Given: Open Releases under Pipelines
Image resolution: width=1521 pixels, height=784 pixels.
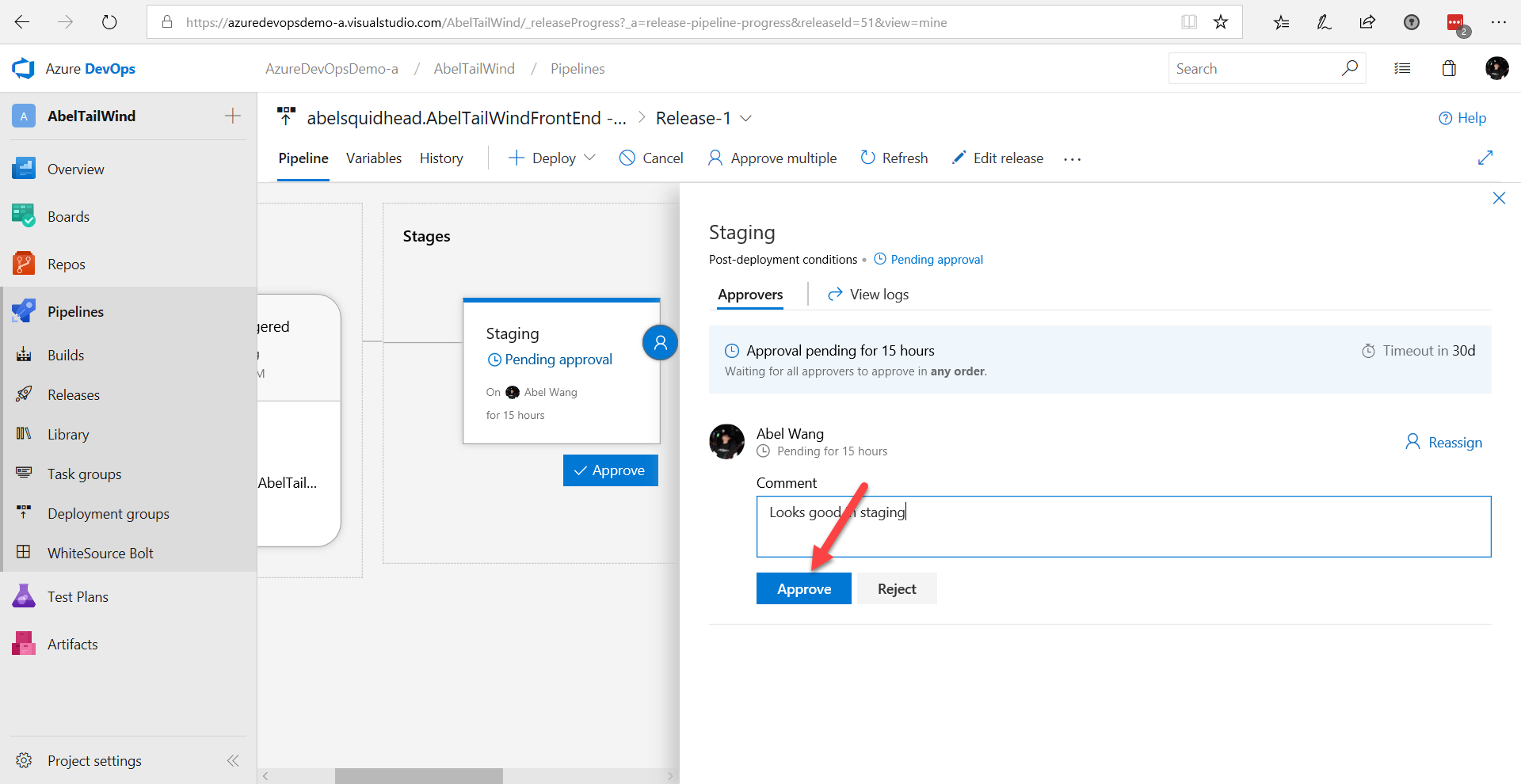Looking at the screenshot, I should tap(127, 394).
